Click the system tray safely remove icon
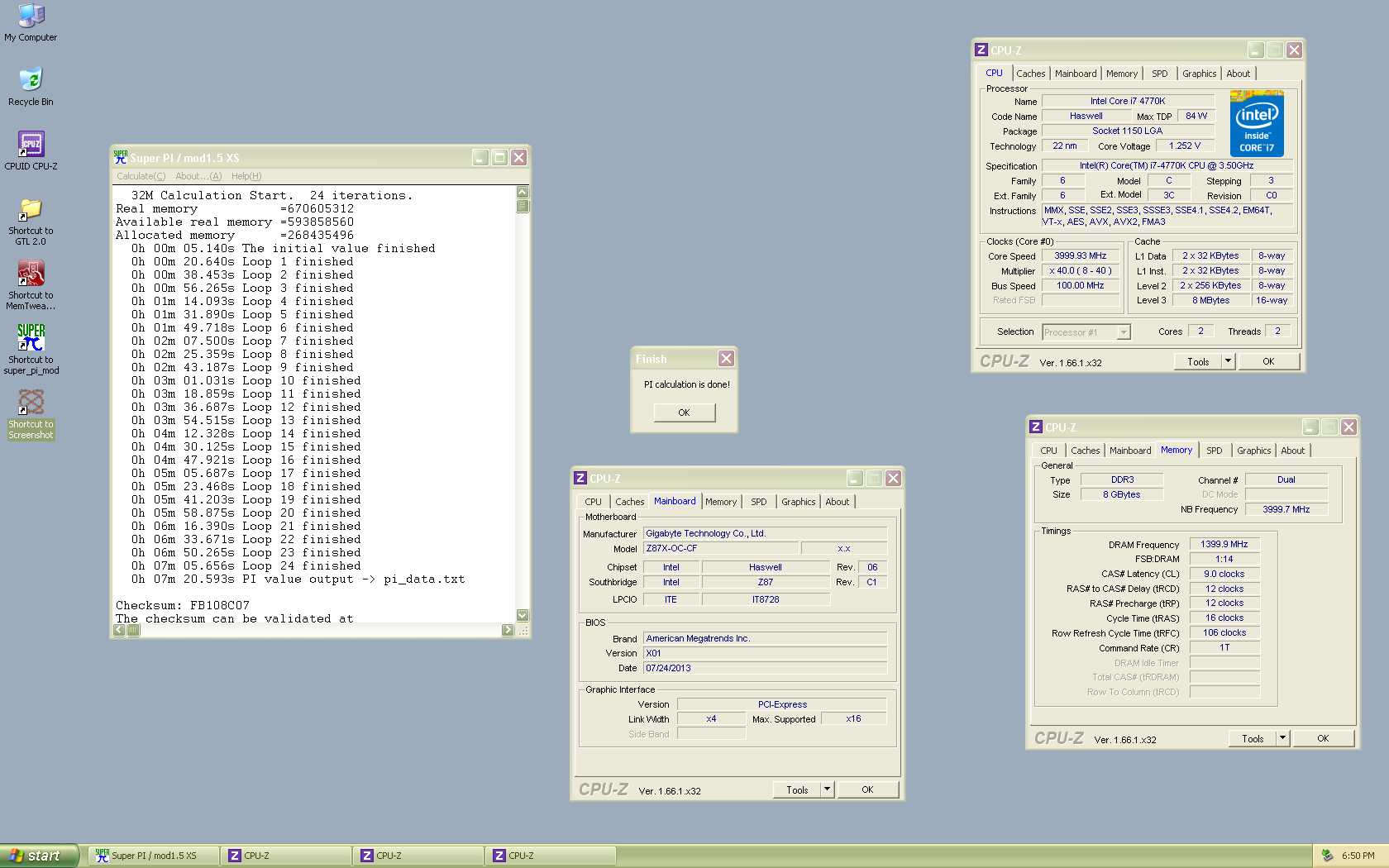 point(1327,856)
